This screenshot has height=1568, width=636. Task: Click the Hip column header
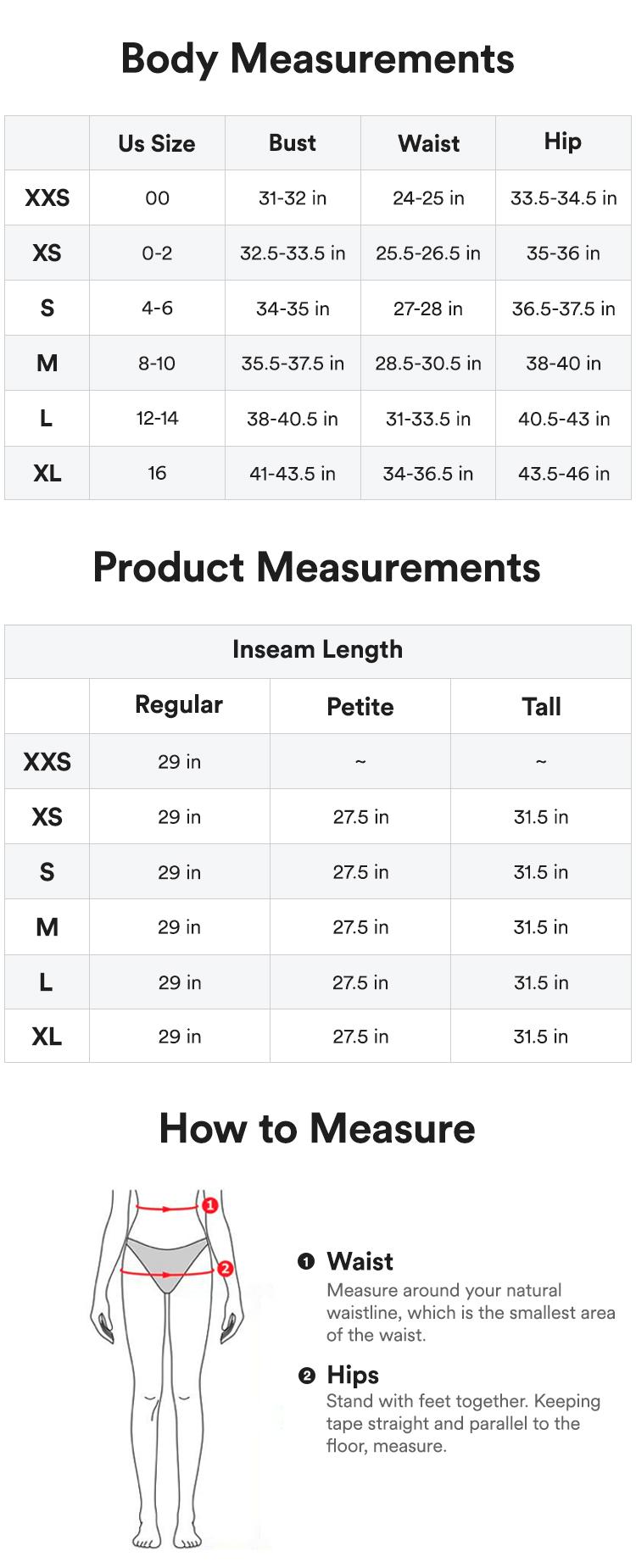563,142
